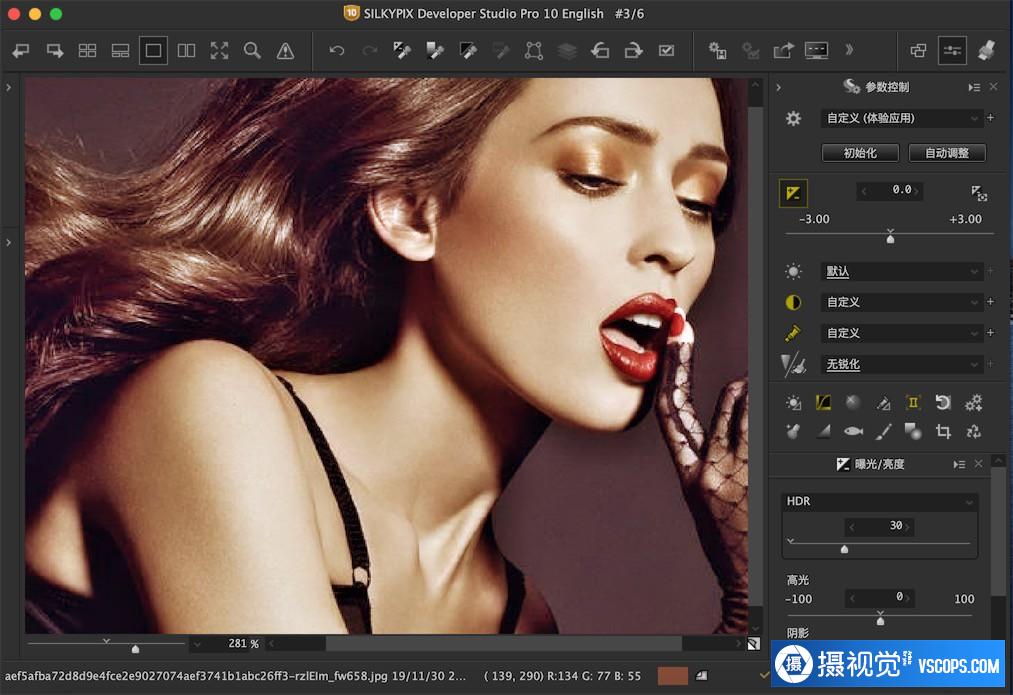Image resolution: width=1013 pixels, height=695 pixels.
Task: Close the 曝光/亮度 sub panel
Action: 979,464
